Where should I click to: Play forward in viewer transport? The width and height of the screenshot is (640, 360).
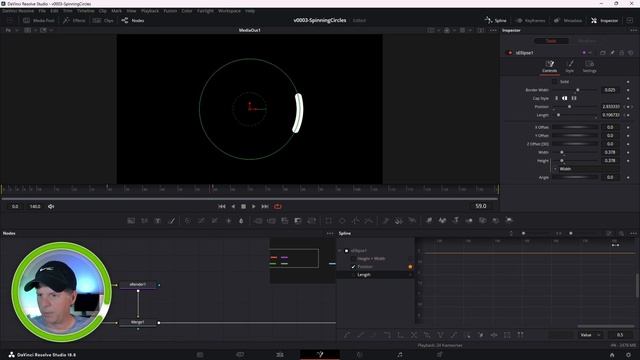click(253, 207)
